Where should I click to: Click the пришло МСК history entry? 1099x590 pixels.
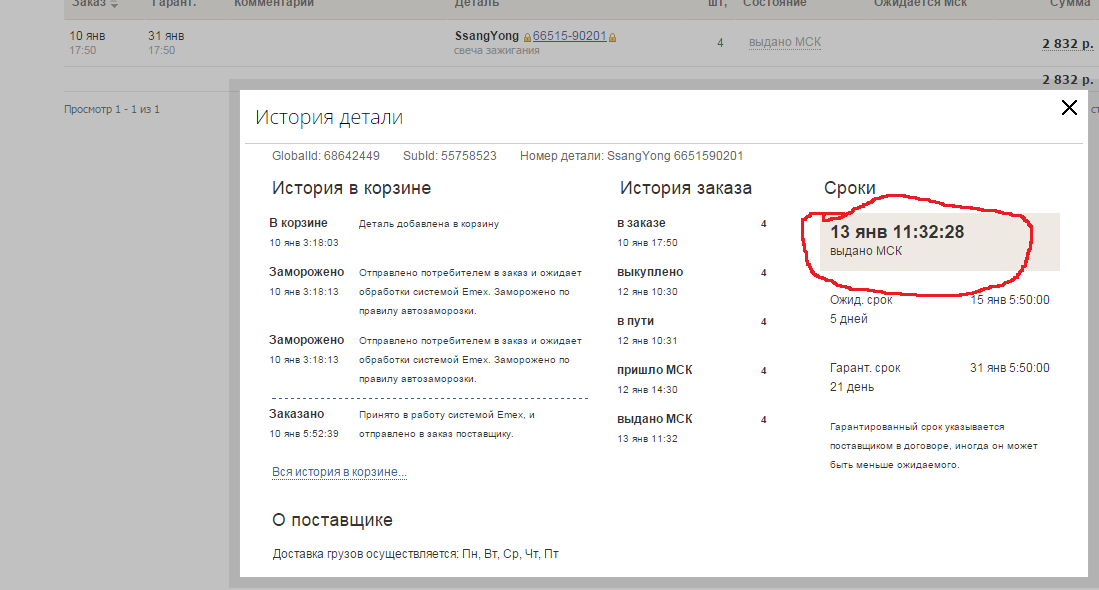pyautogui.click(x=654, y=370)
